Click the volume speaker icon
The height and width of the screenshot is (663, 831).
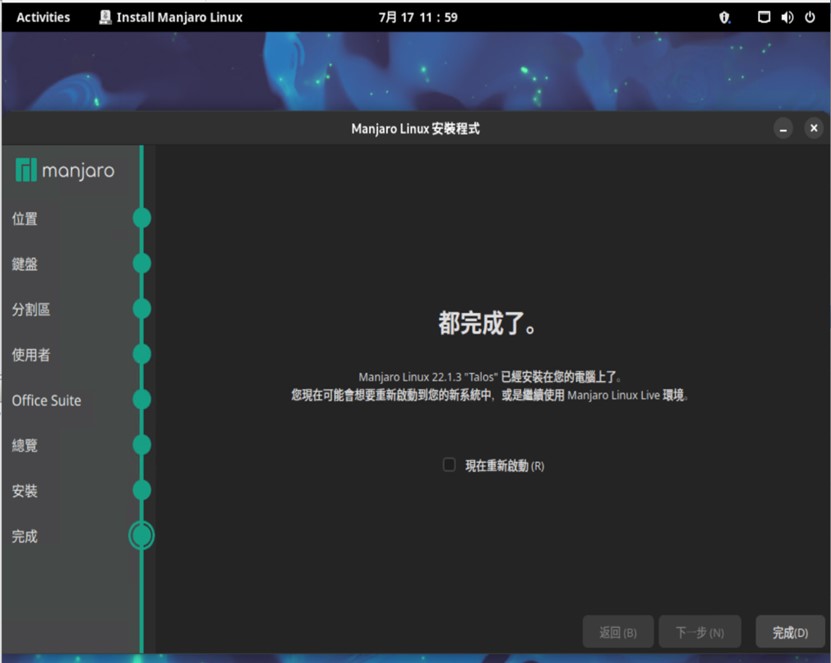[x=787, y=17]
